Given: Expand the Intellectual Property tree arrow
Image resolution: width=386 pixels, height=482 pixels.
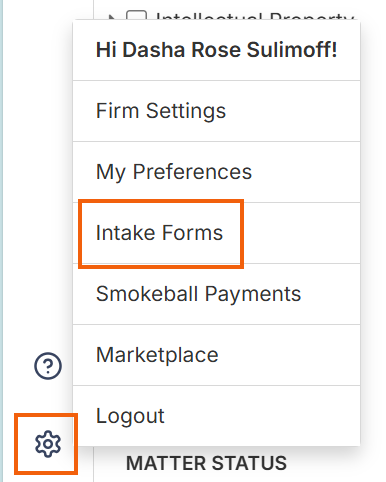Looking at the screenshot, I should click(x=112, y=17).
